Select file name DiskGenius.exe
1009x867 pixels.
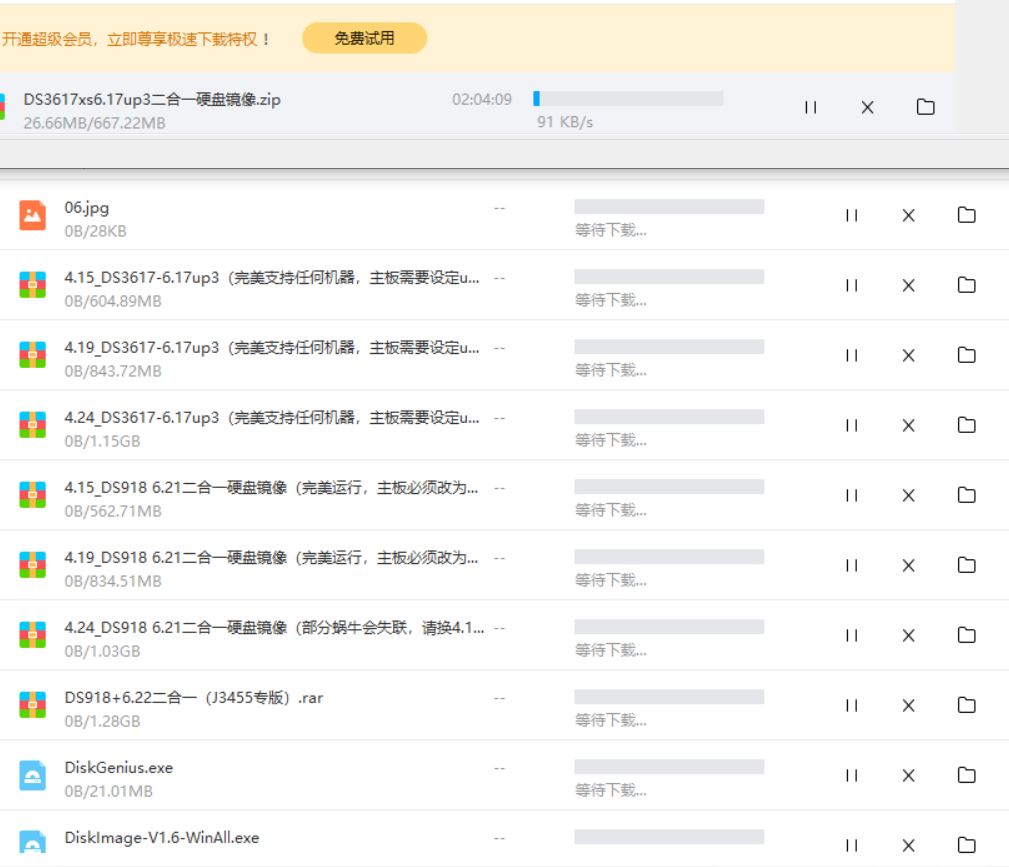(x=118, y=768)
